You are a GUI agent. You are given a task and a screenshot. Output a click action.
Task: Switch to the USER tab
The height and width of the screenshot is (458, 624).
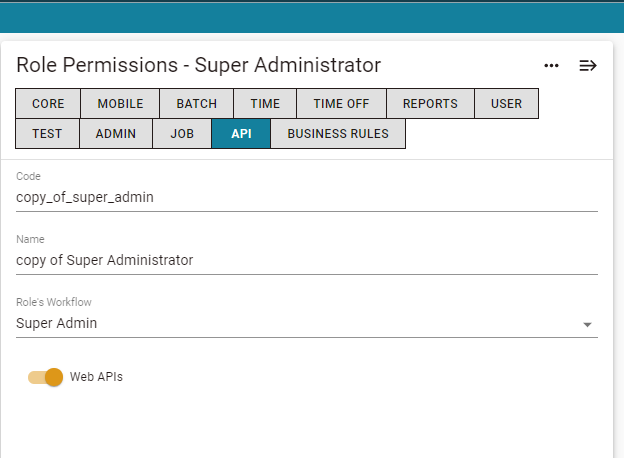506,103
